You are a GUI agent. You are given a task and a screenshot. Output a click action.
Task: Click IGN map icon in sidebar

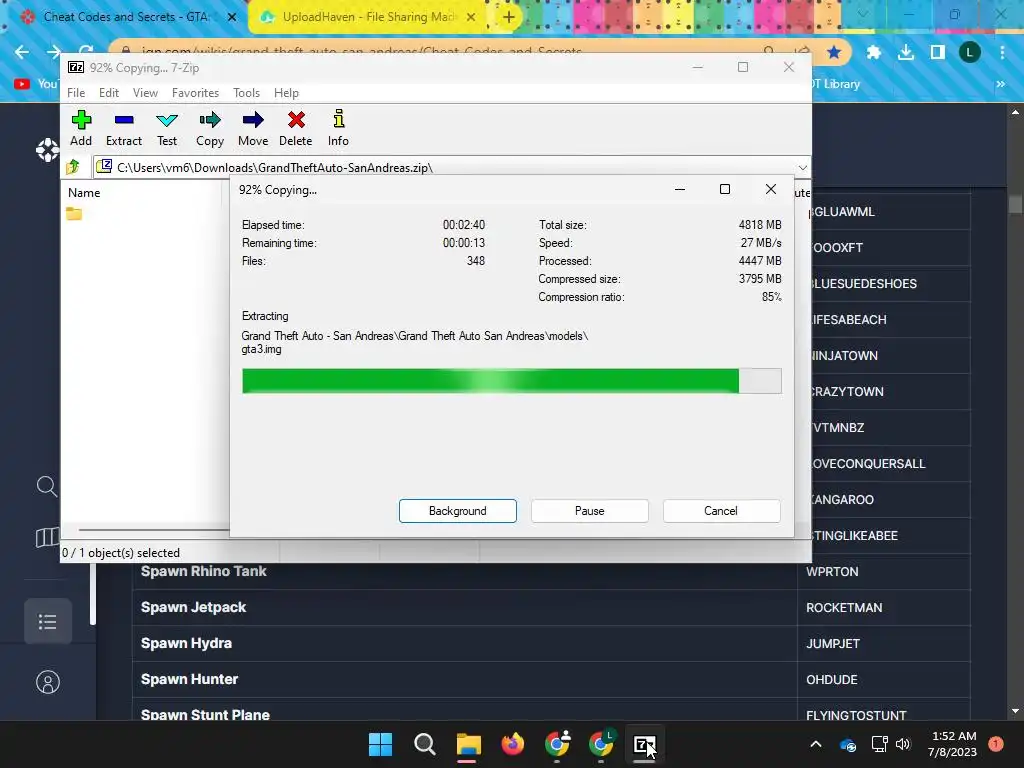click(x=47, y=537)
